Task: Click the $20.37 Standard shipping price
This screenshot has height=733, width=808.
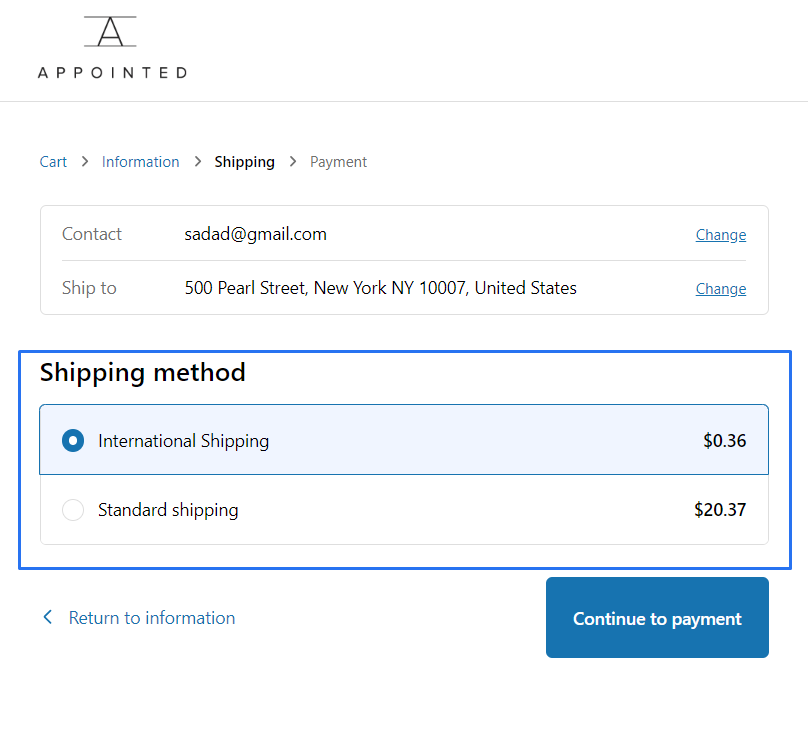Action: tap(720, 510)
